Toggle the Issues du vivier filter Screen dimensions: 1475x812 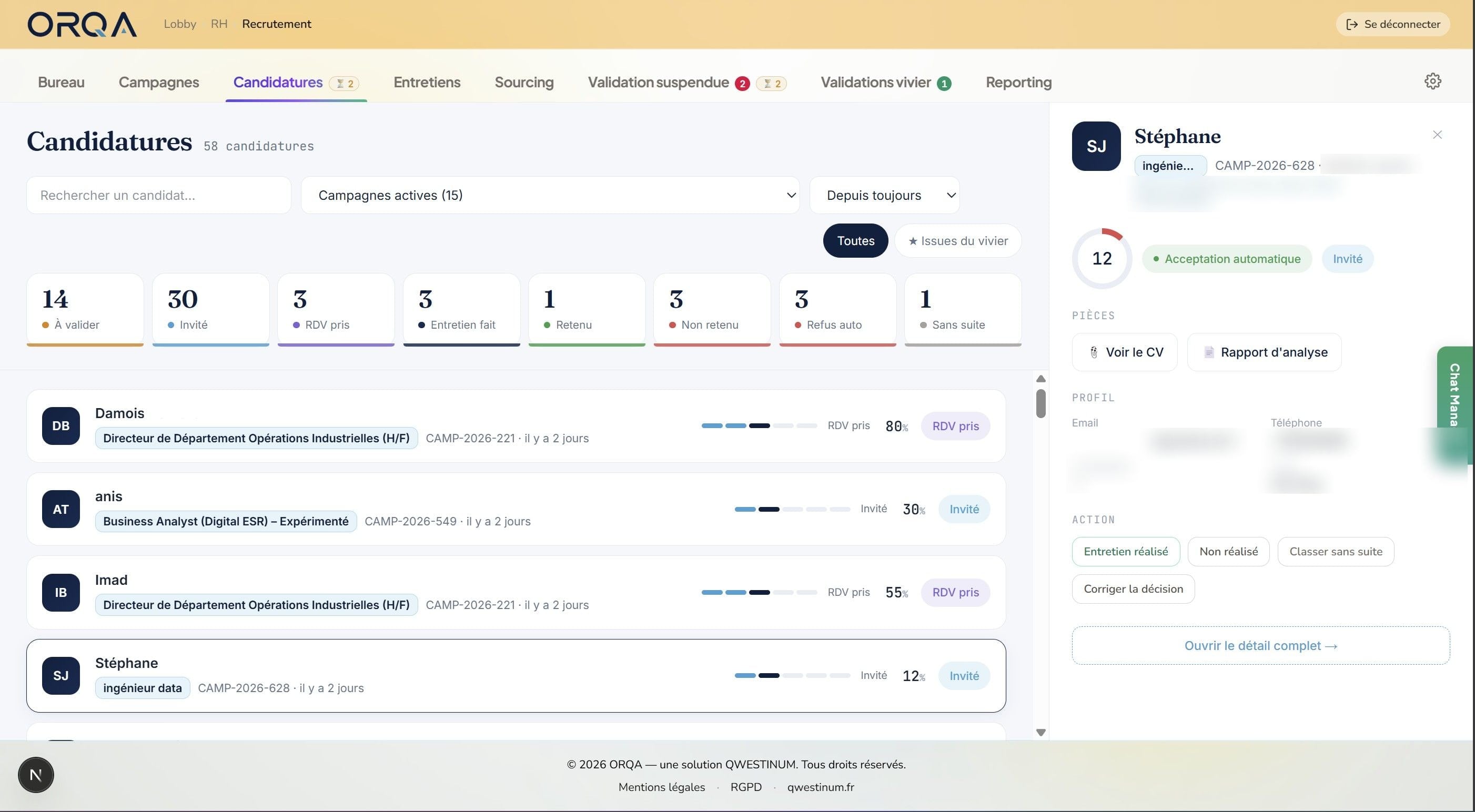(x=958, y=240)
